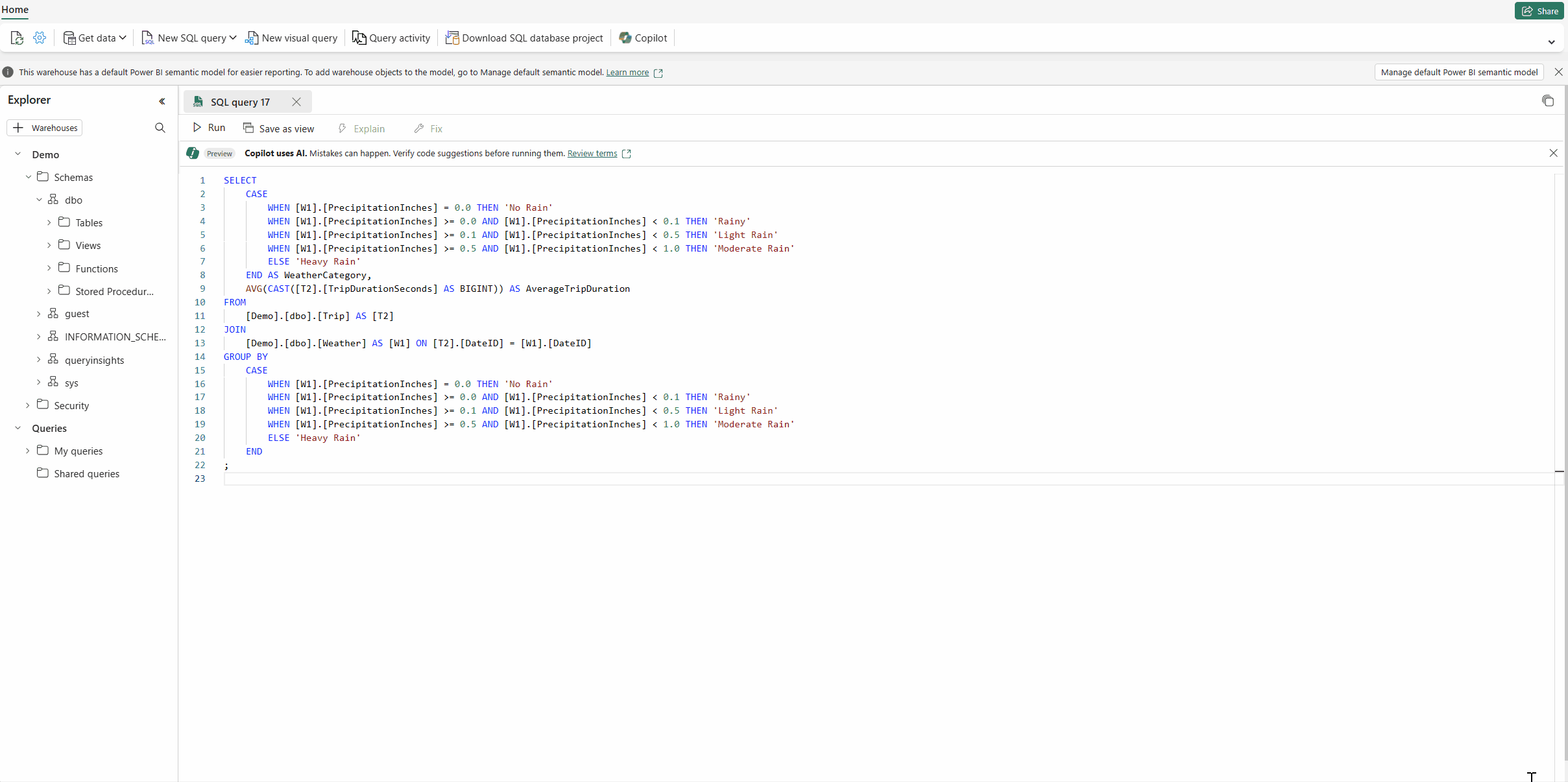
Task: Click empty line 23 in the editor
Action: [x=888, y=479]
